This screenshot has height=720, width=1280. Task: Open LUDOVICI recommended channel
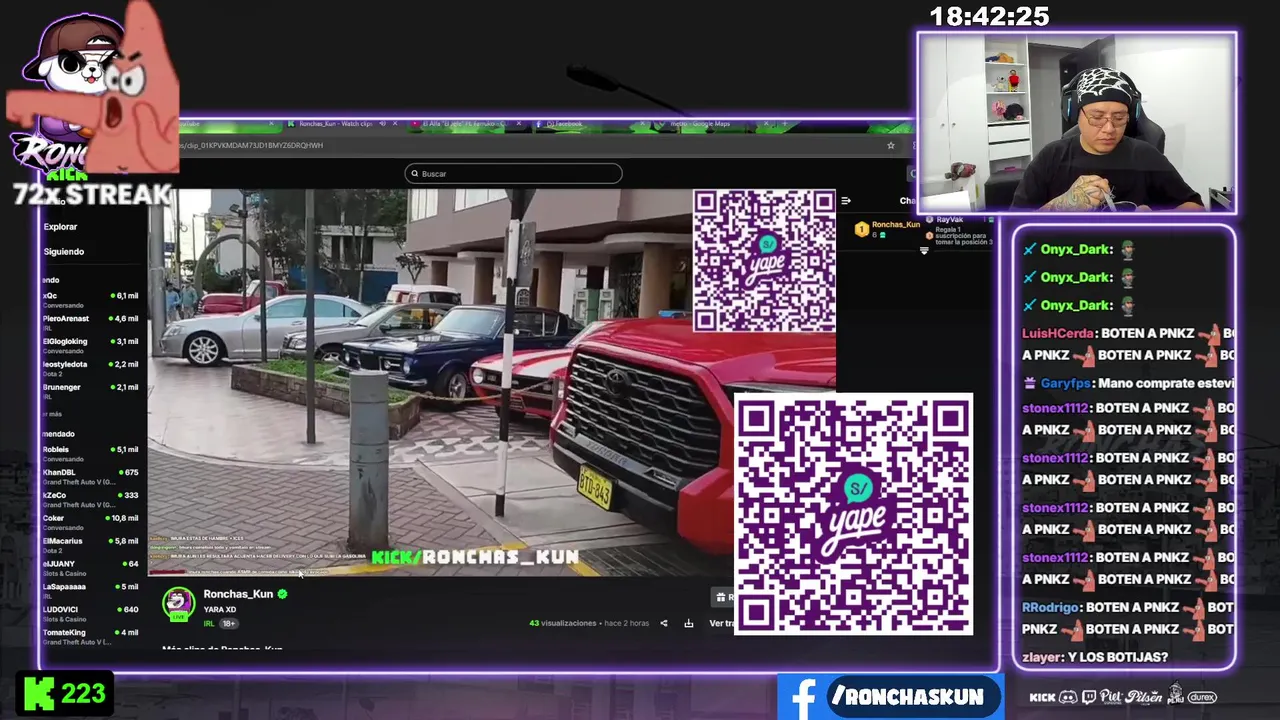coord(91,614)
